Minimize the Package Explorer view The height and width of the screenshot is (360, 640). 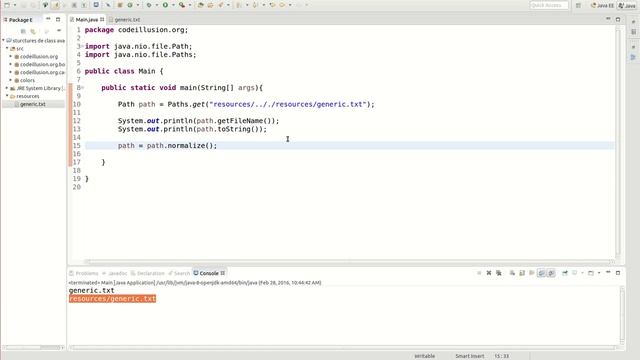48,19
